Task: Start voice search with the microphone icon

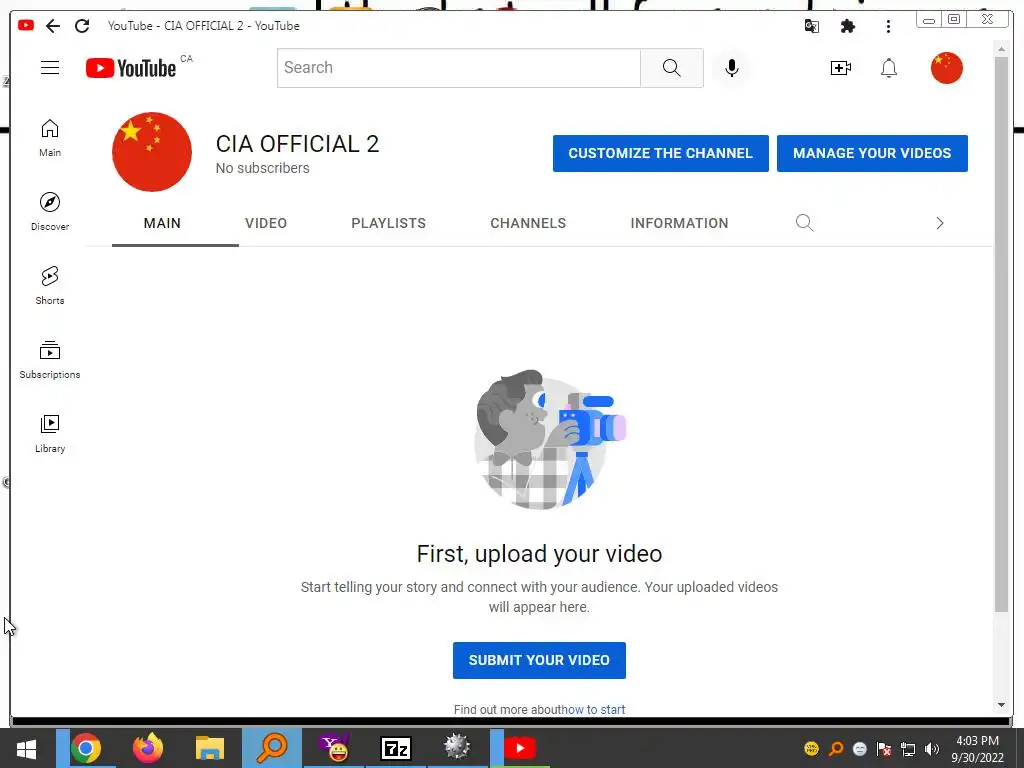Action: point(732,68)
